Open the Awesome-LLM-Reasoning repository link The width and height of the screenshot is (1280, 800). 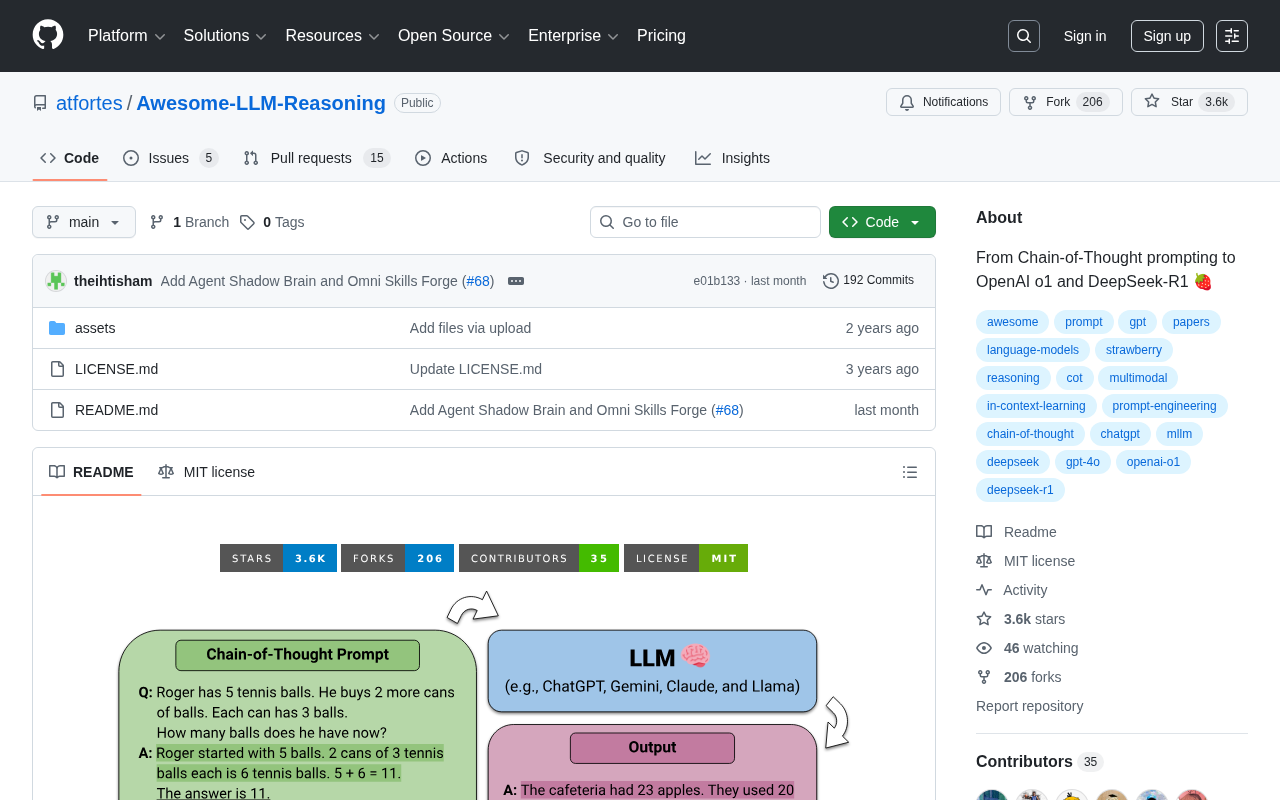click(x=261, y=103)
